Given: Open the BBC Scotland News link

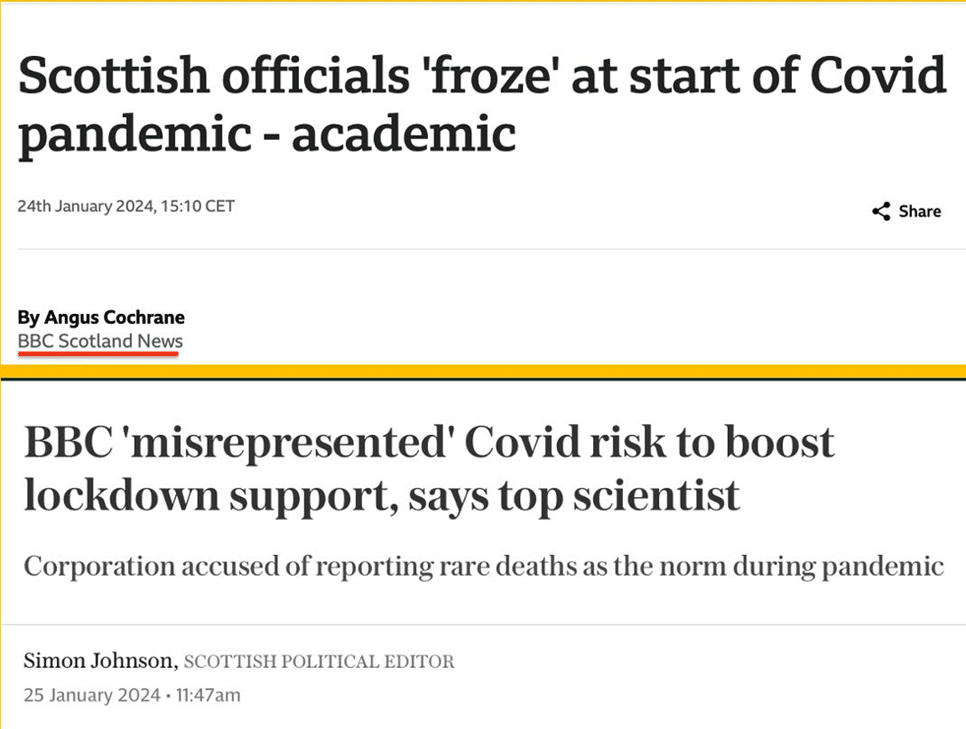Looking at the screenshot, I should (x=100, y=341).
